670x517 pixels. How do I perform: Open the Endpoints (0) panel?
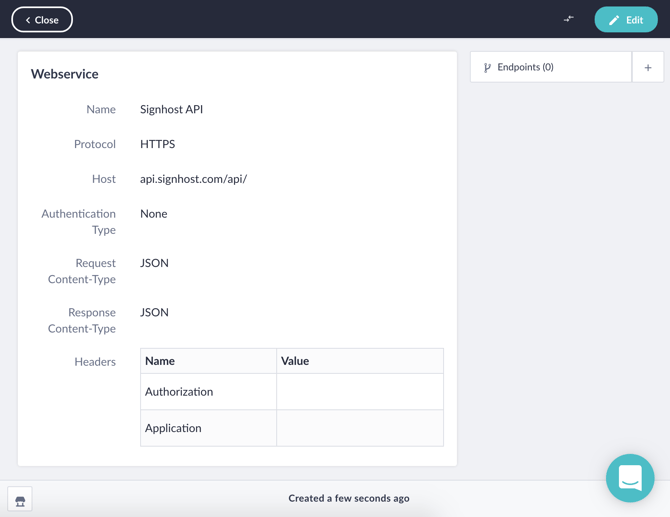[x=551, y=67]
